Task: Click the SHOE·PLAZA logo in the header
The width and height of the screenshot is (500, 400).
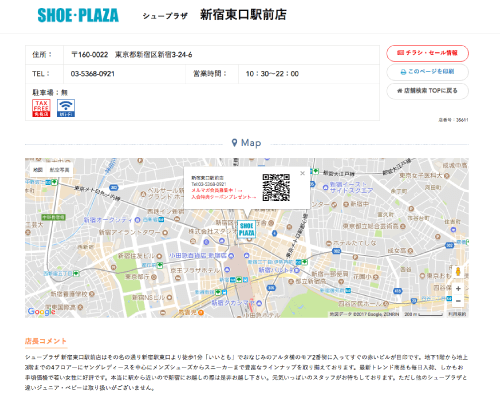Action: [78, 15]
